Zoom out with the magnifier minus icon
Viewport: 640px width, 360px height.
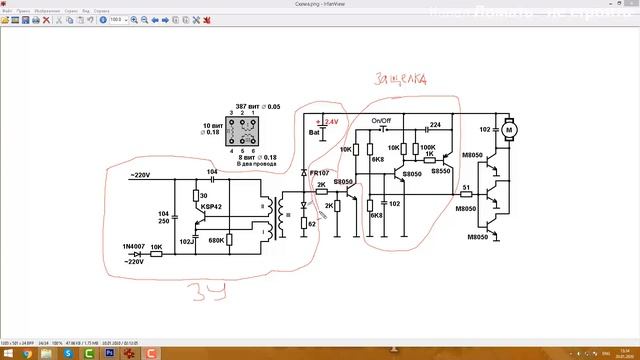[144, 20]
